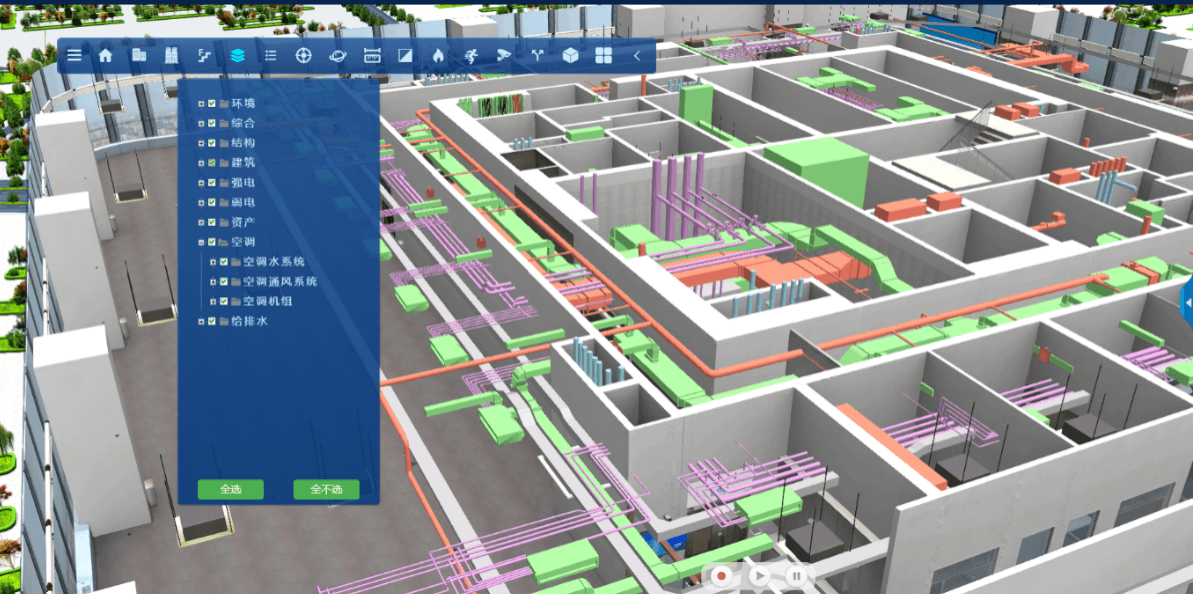Expand the 空调水系统 tree node

[214, 262]
